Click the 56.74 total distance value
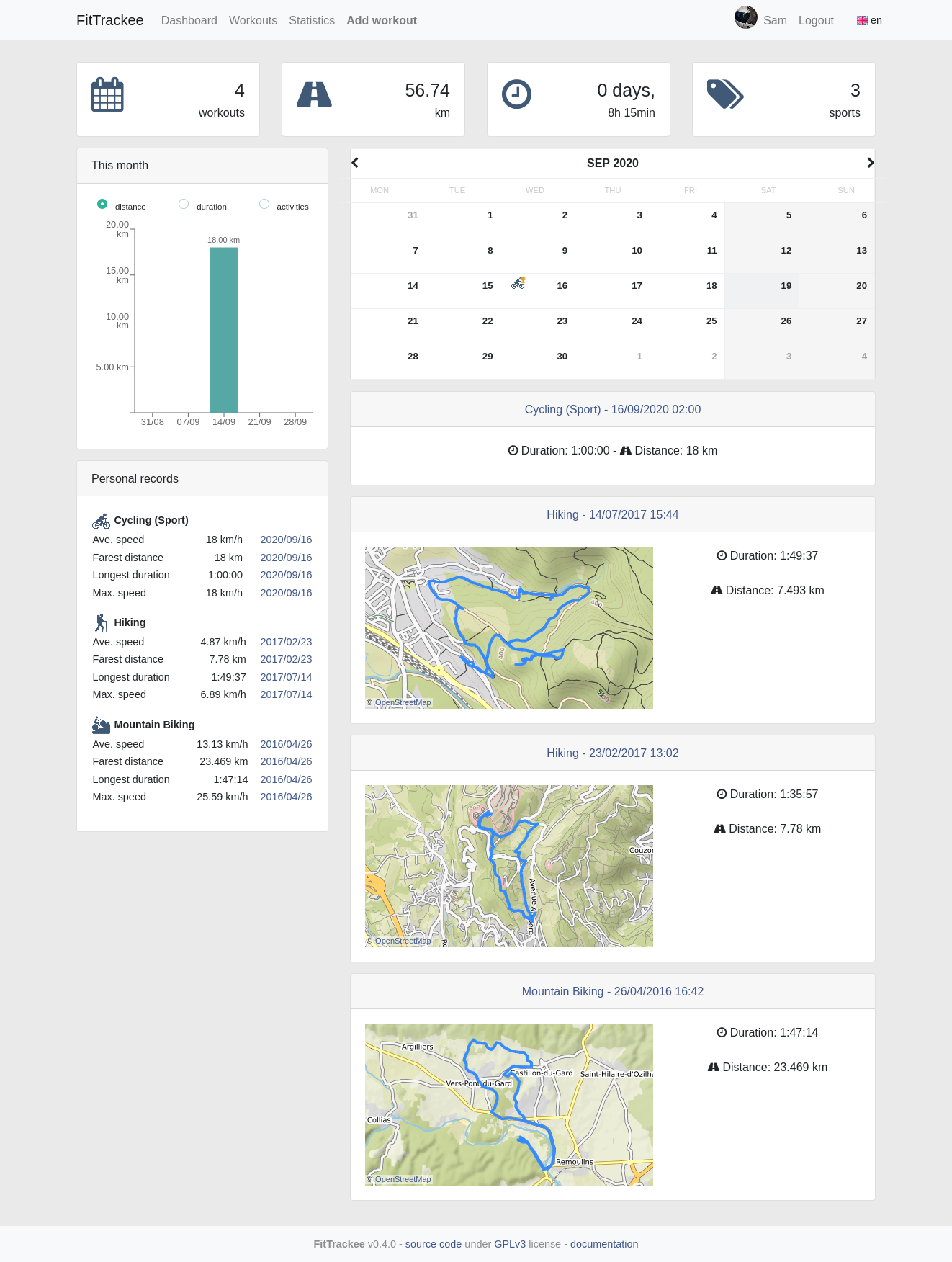Image resolution: width=952 pixels, height=1262 pixels. 427,91
